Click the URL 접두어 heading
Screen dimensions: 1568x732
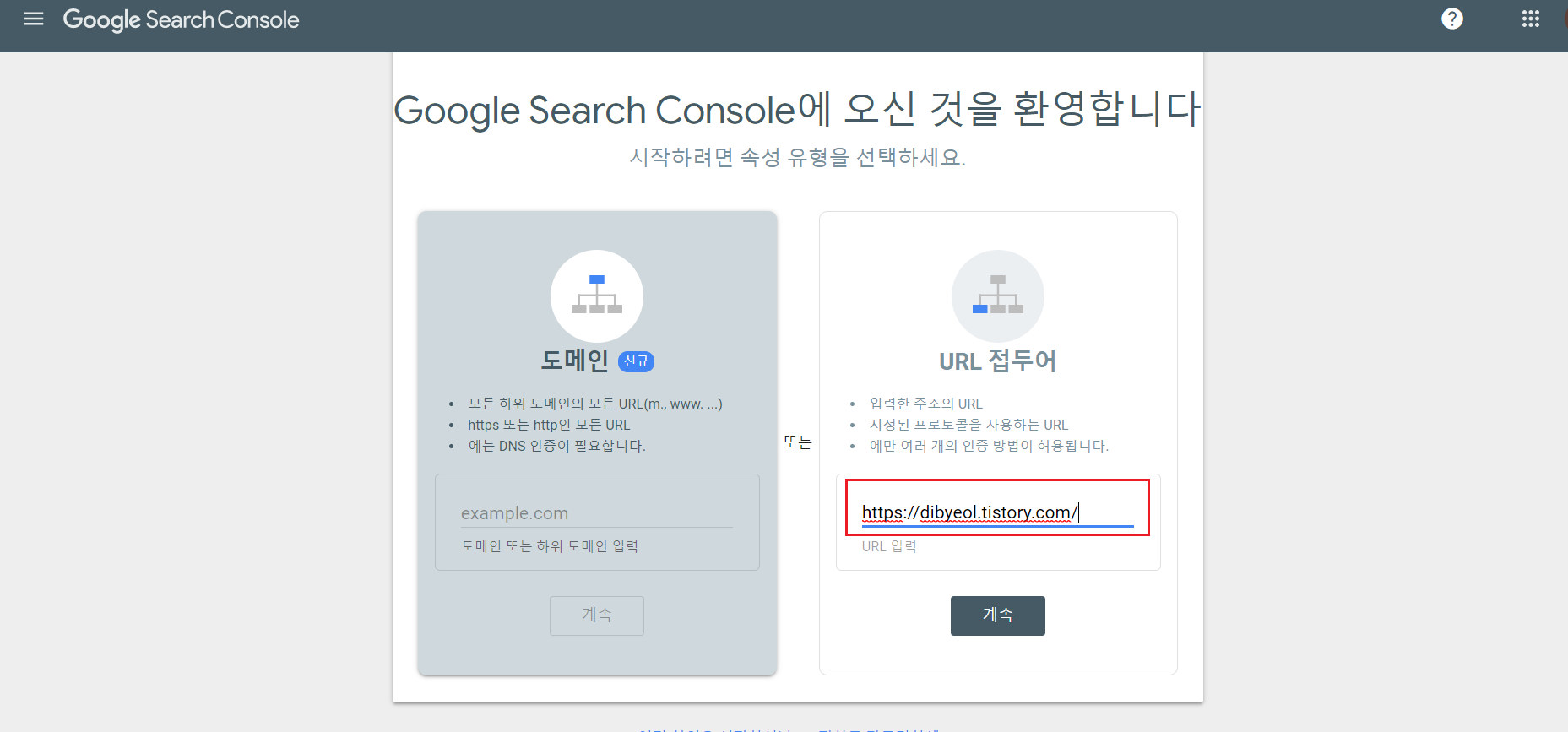pos(998,361)
